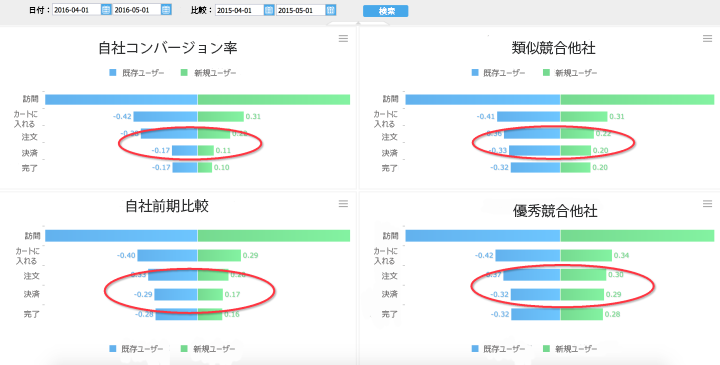This screenshot has height=365, width=720.
Task: Click value 0.34 in 優秀競合他社 chart
Action: coord(621,255)
